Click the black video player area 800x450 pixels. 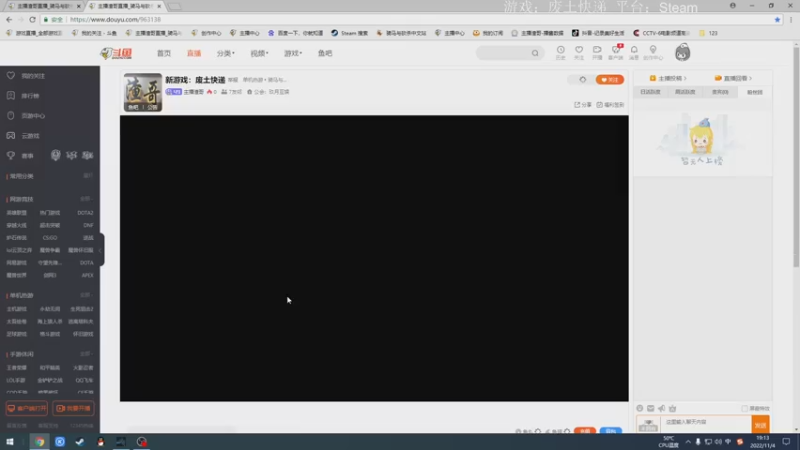coord(374,258)
